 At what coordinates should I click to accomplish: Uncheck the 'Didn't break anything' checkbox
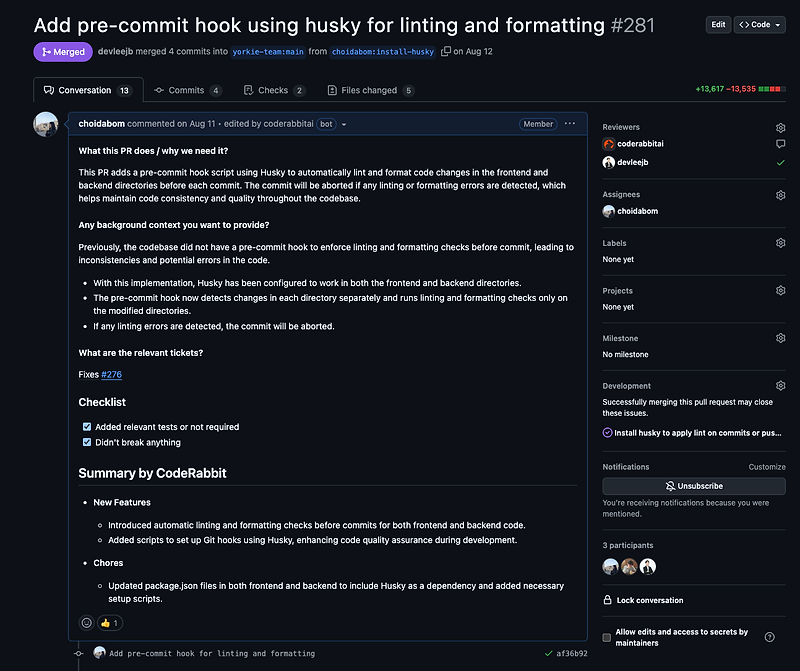(x=86, y=442)
